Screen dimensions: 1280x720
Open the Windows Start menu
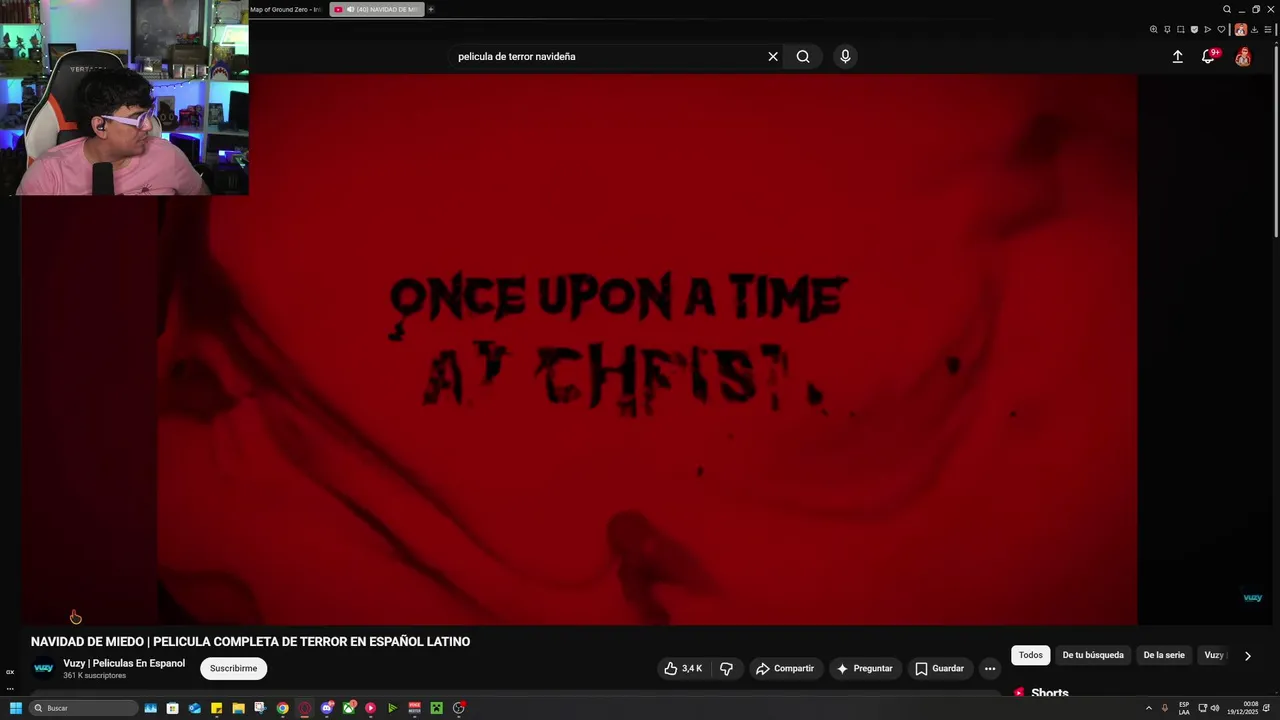coord(16,708)
